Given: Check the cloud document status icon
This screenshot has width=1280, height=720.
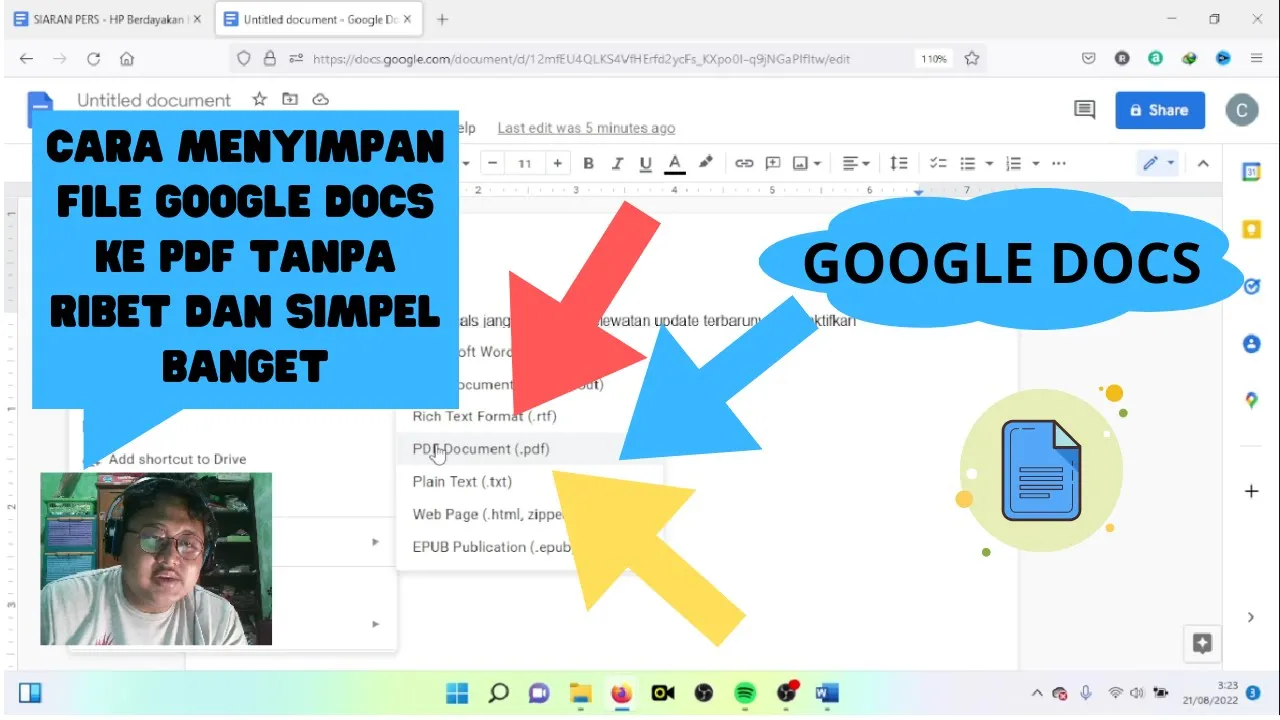Looking at the screenshot, I should [321, 99].
